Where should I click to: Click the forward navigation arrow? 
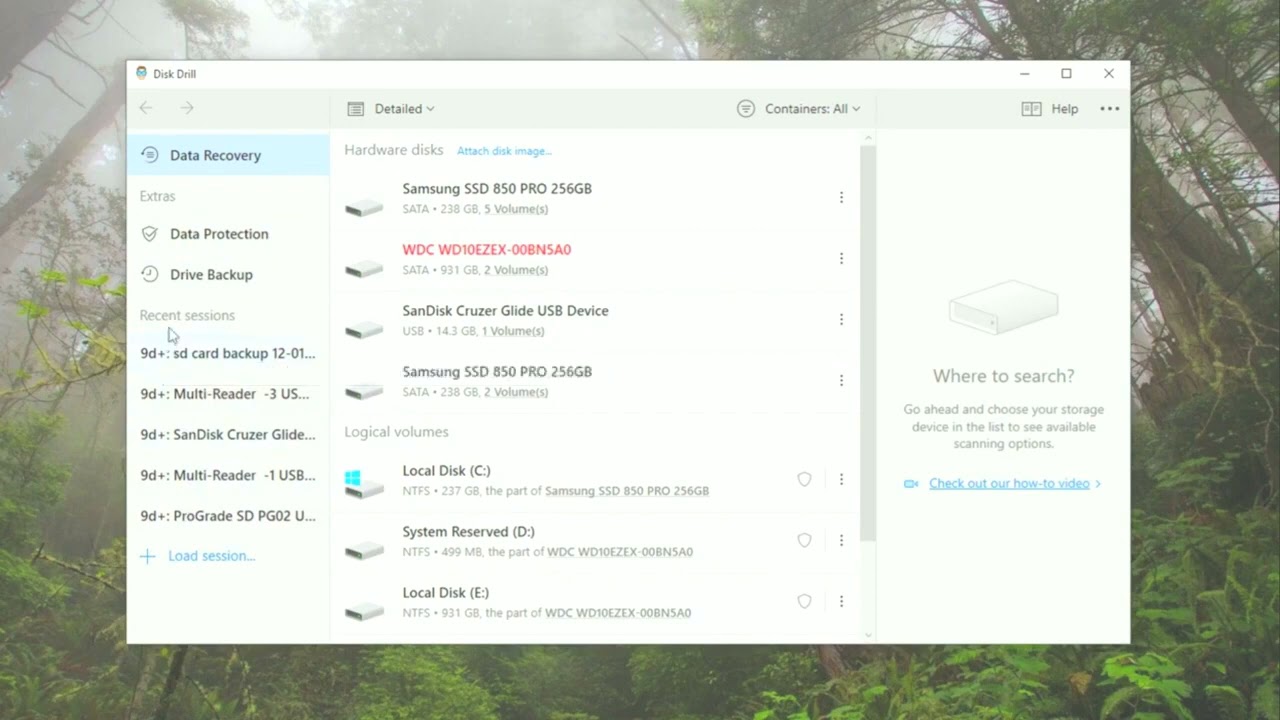point(187,108)
